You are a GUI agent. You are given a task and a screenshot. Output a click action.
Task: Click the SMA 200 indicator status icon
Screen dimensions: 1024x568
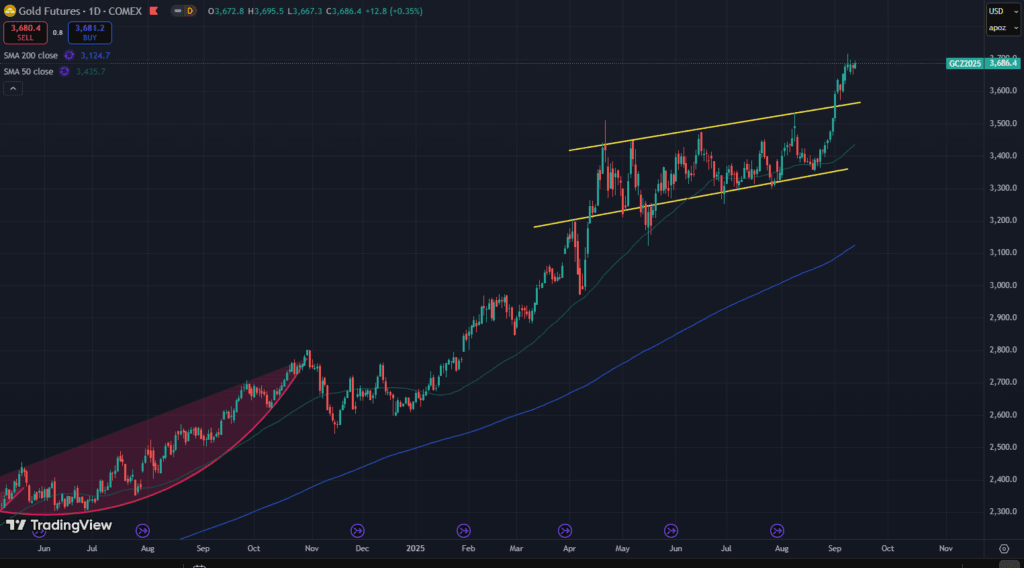(x=69, y=56)
